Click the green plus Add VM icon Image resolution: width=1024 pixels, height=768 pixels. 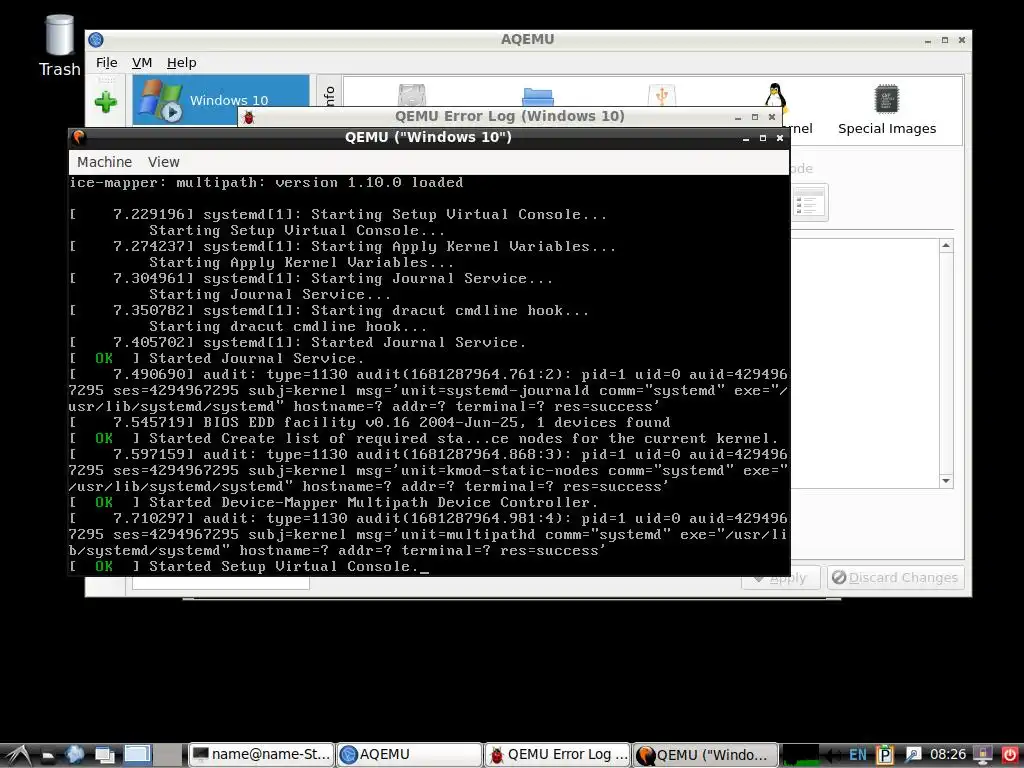coord(106,101)
